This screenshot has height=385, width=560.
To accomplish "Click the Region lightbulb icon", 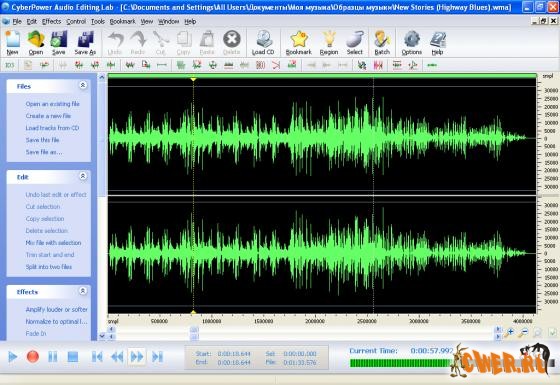I will tap(329, 43).
